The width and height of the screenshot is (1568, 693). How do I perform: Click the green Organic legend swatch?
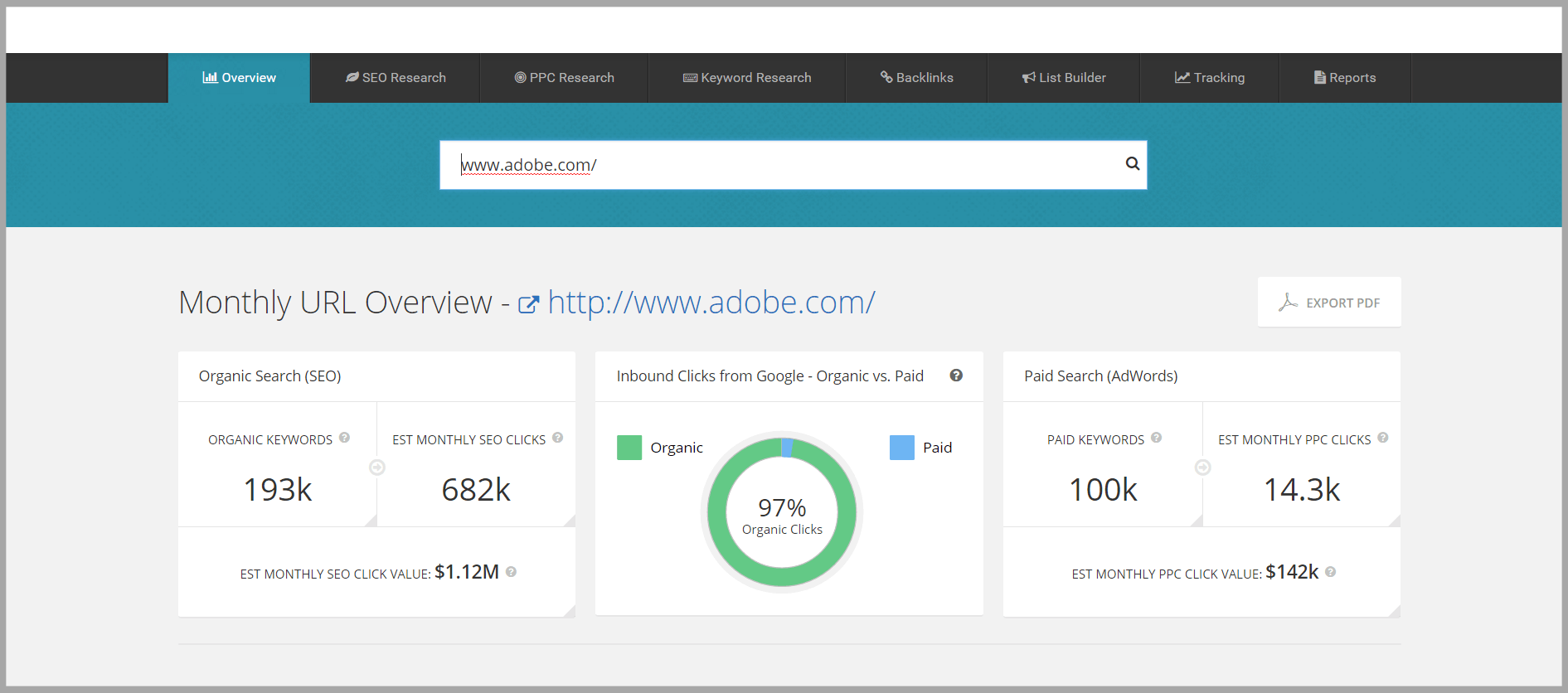[629, 448]
